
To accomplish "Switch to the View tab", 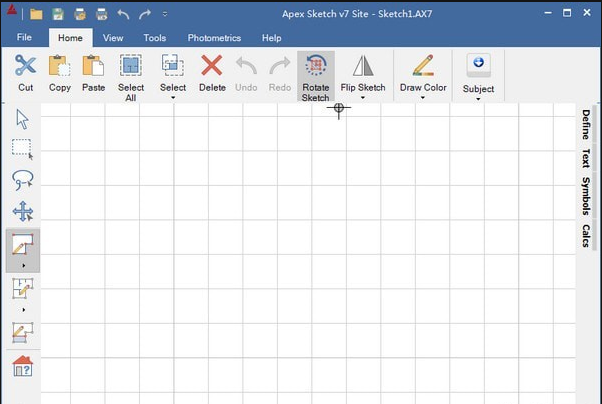I will pos(113,38).
